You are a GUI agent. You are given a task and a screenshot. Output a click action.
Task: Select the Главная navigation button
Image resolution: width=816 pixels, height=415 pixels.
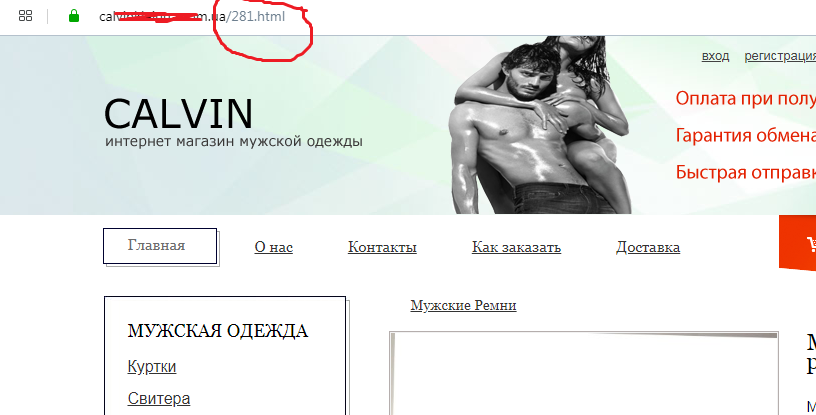[160, 246]
